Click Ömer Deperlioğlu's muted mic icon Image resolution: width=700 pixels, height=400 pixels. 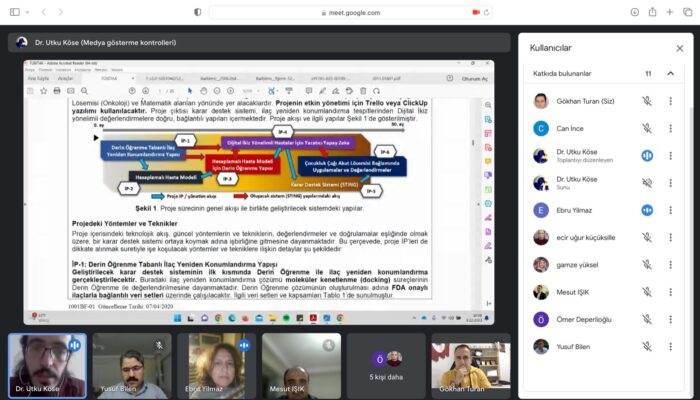click(647, 319)
